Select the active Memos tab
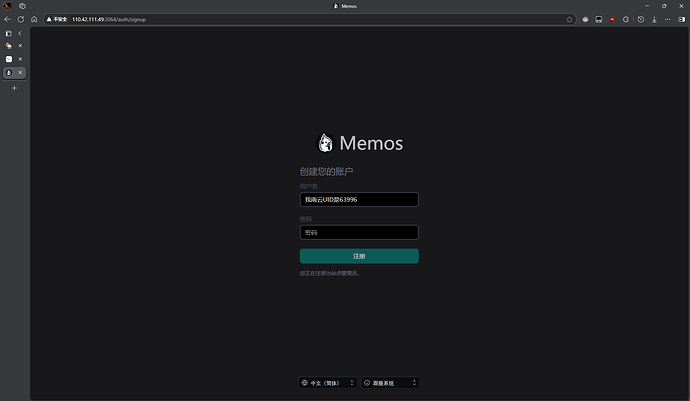690x401 pixels. pyautogui.click(x=9, y=73)
